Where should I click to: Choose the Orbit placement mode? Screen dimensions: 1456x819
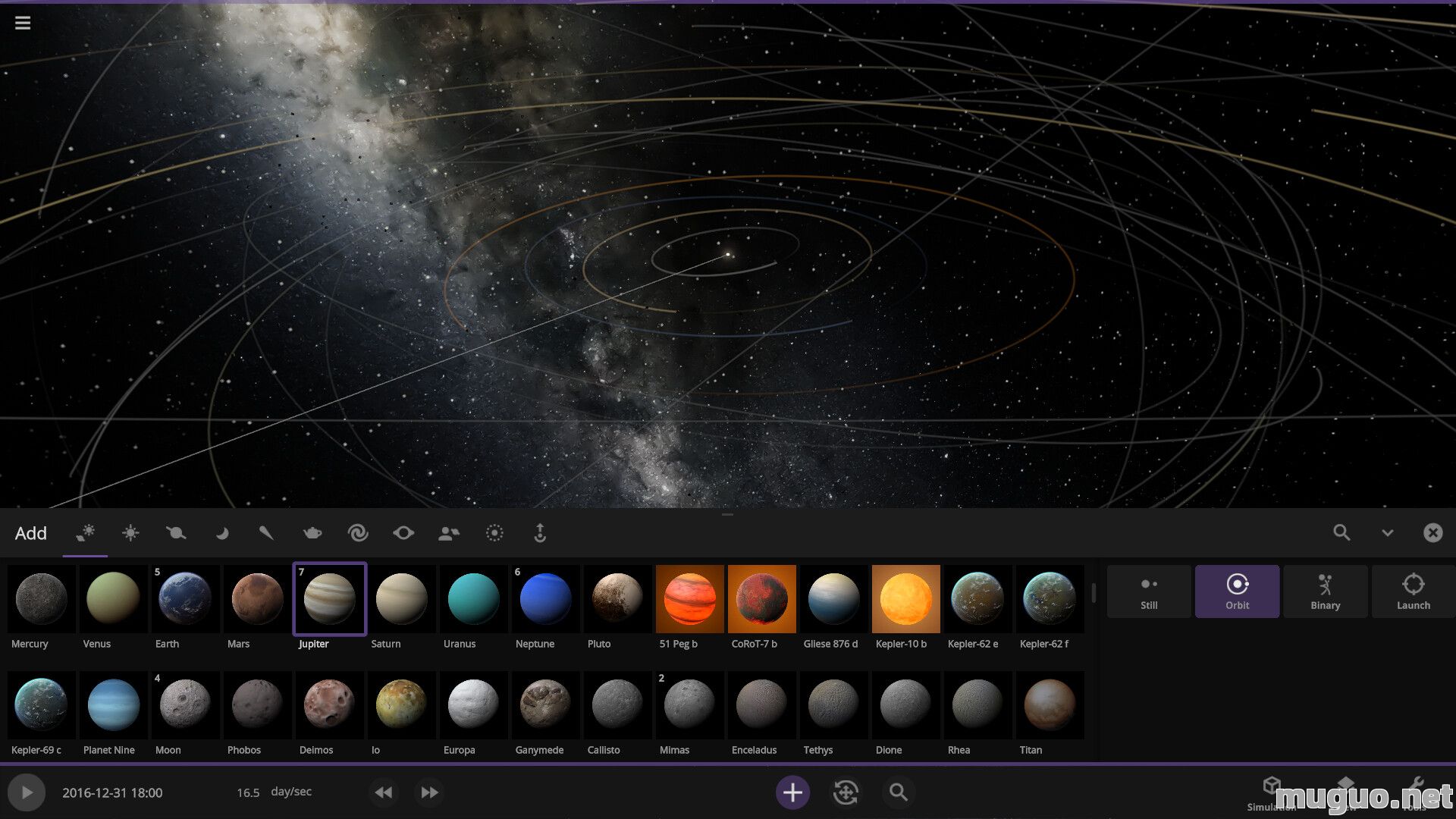click(x=1237, y=591)
